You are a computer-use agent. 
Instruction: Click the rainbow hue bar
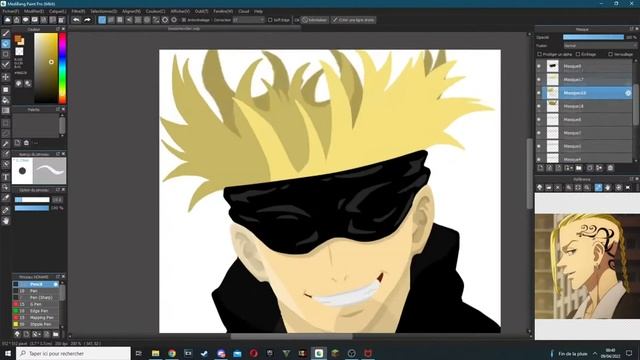[x=62, y=68]
